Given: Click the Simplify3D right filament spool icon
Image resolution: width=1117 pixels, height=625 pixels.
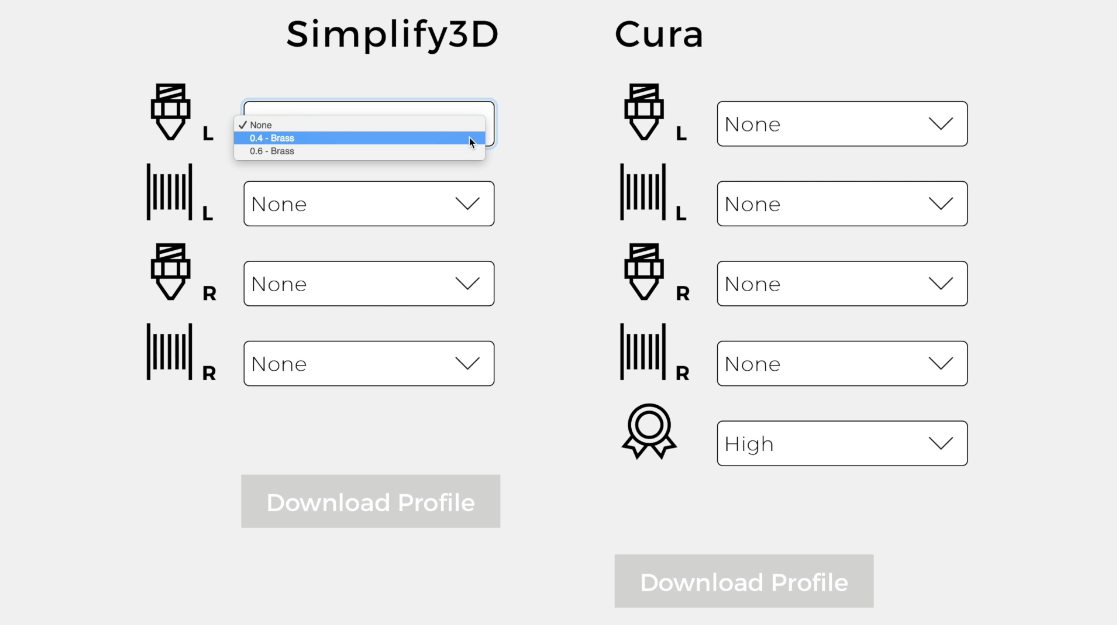Looking at the screenshot, I should [x=170, y=351].
